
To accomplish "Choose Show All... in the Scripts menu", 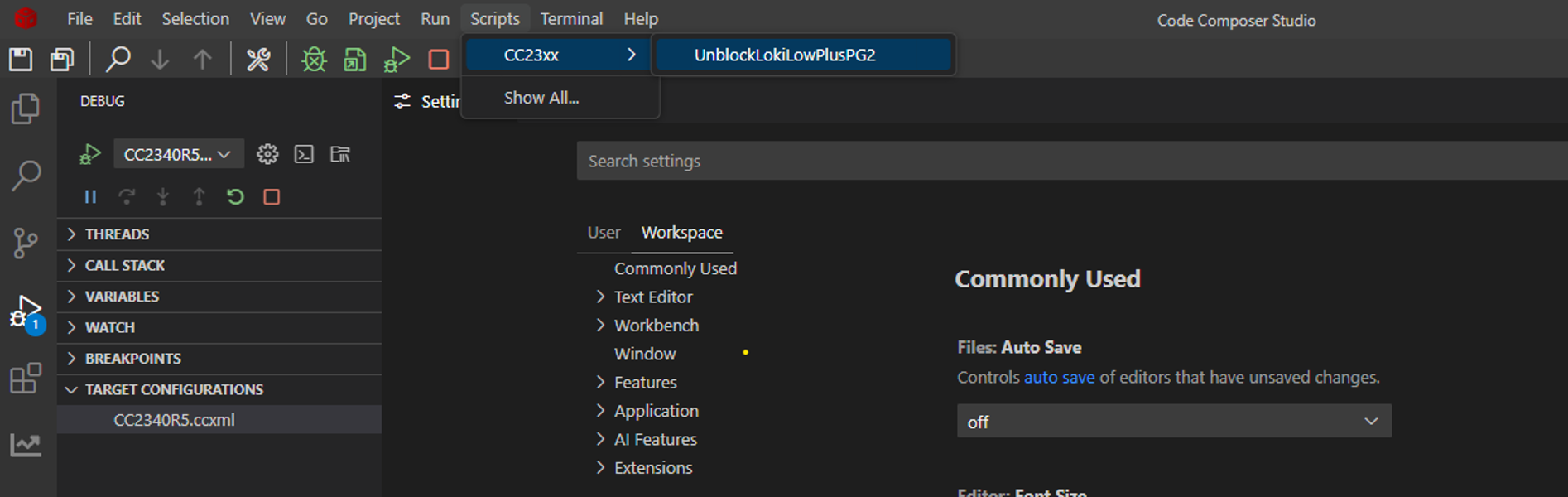I will coord(541,98).
